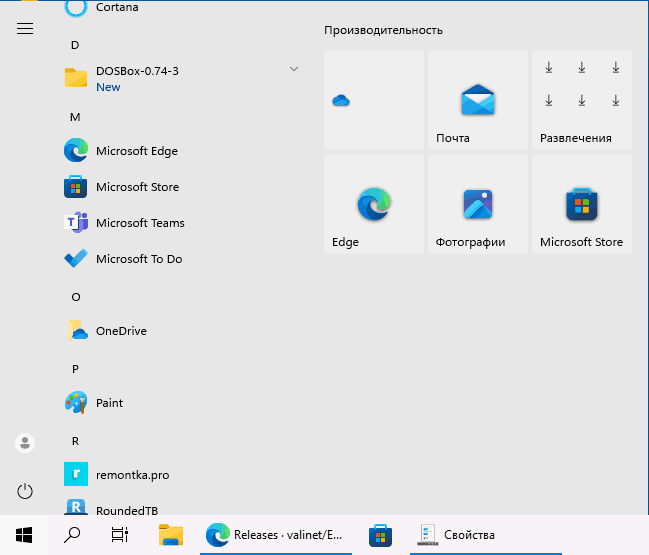The width and height of the screenshot is (649, 555).
Task: Open the user account icon
Action: tap(25, 443)
